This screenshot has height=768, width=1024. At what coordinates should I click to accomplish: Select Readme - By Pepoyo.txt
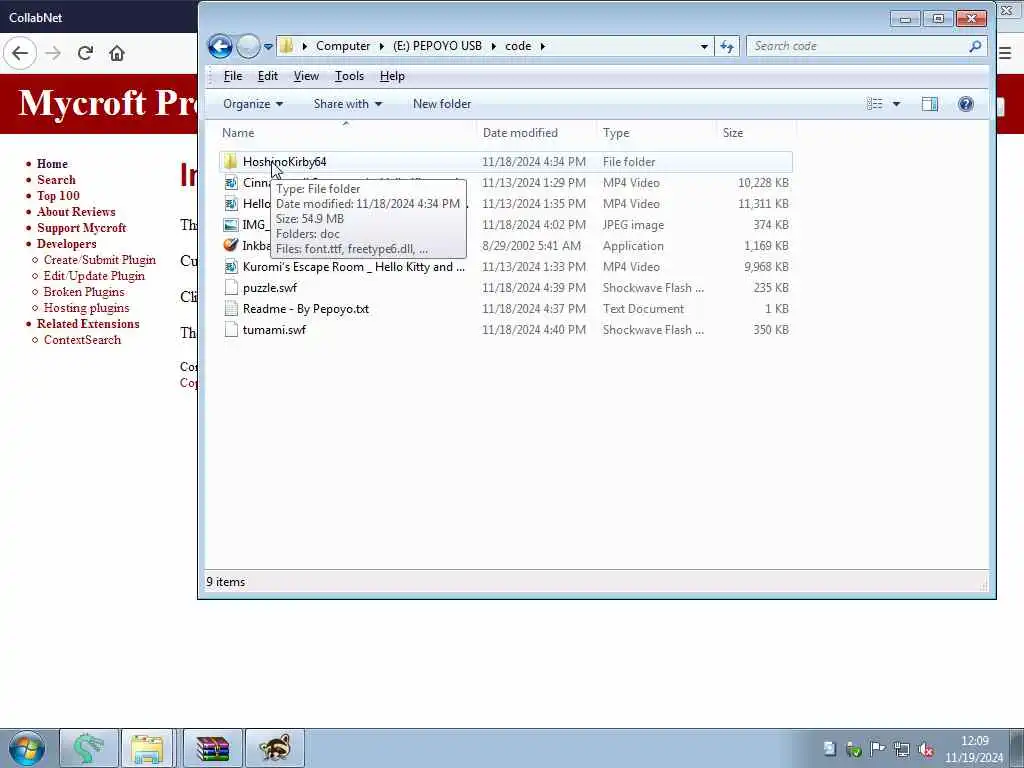(306, 308)
